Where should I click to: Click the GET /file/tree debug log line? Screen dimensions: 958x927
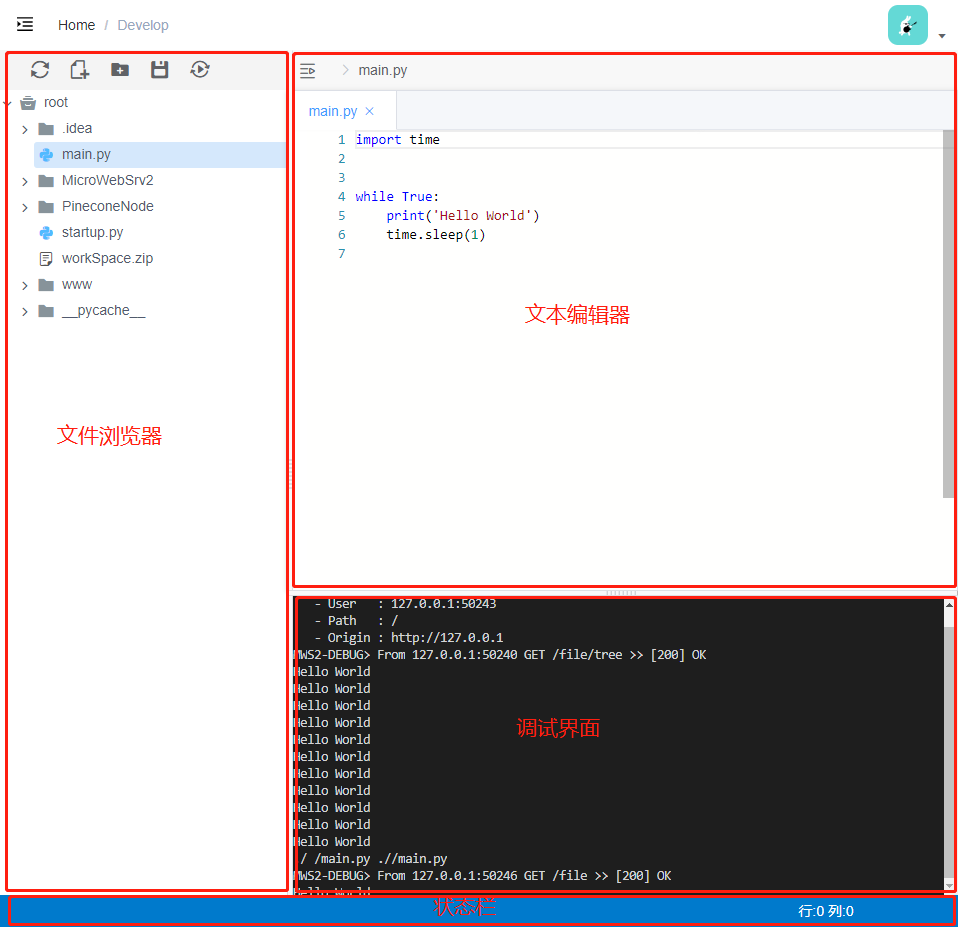click(500, 654)
